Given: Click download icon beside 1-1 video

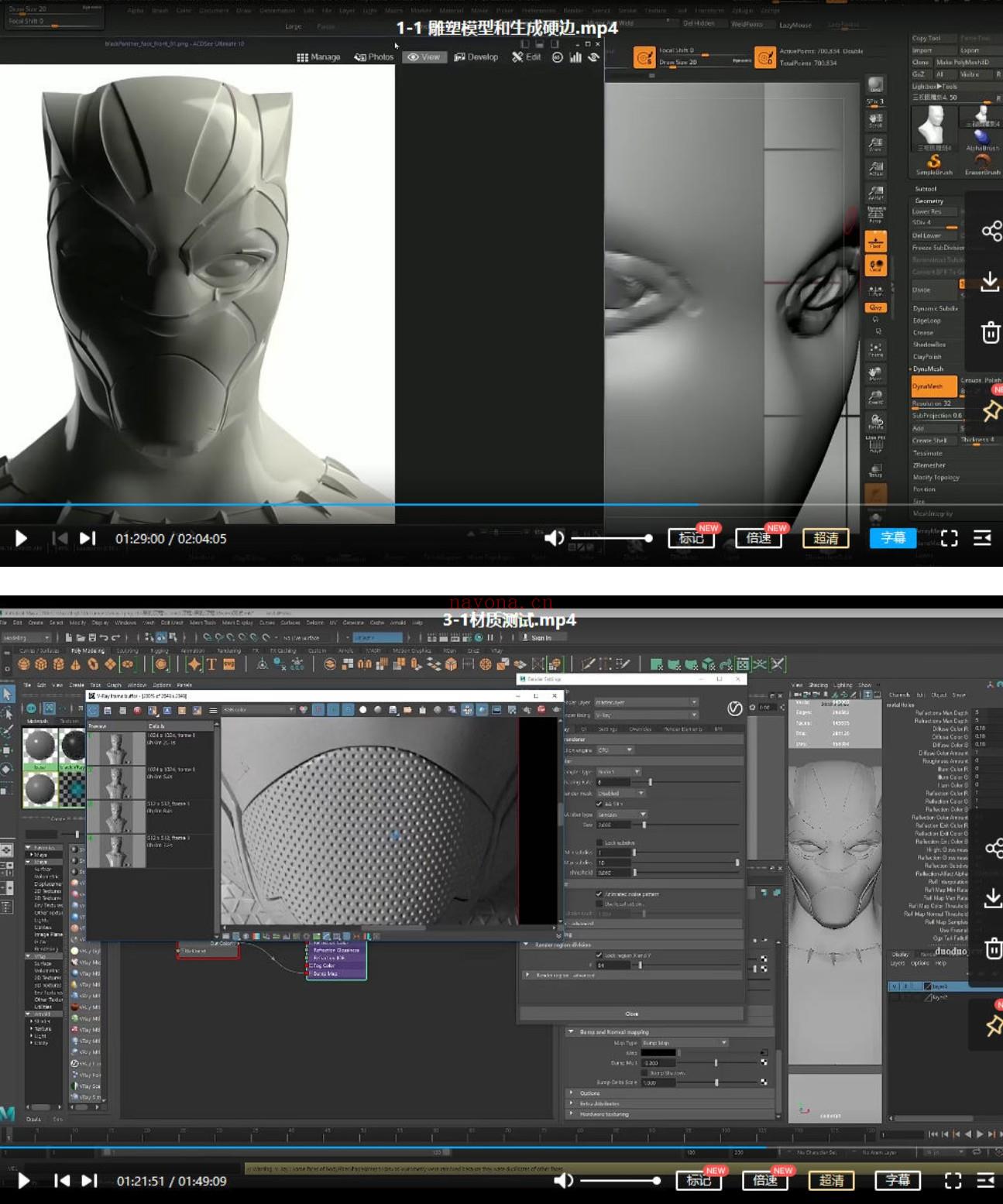Looking at the screenshot, I should [x=990, y=282].
